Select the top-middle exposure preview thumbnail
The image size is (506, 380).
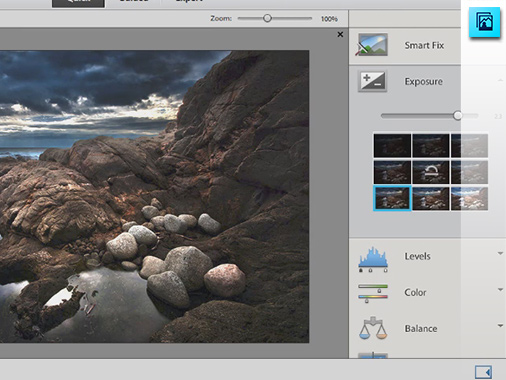431,146
